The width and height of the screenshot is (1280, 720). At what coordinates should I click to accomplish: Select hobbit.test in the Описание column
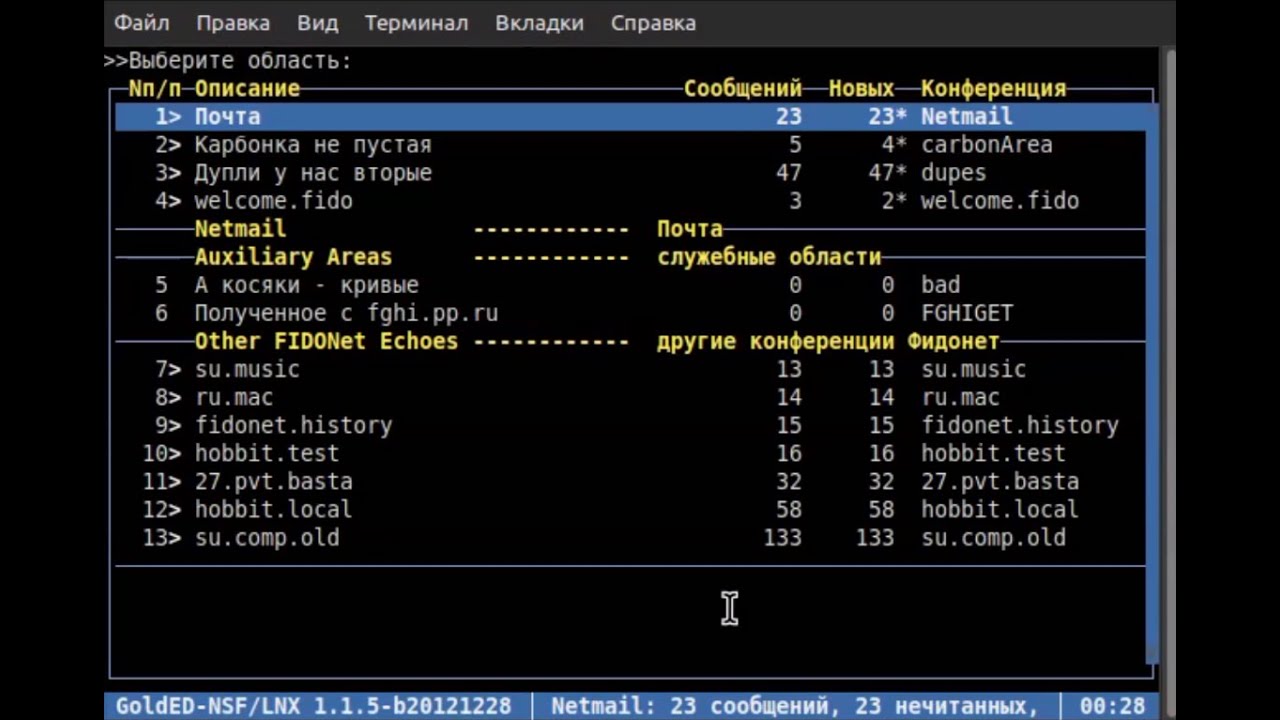(x=267, y=453)
